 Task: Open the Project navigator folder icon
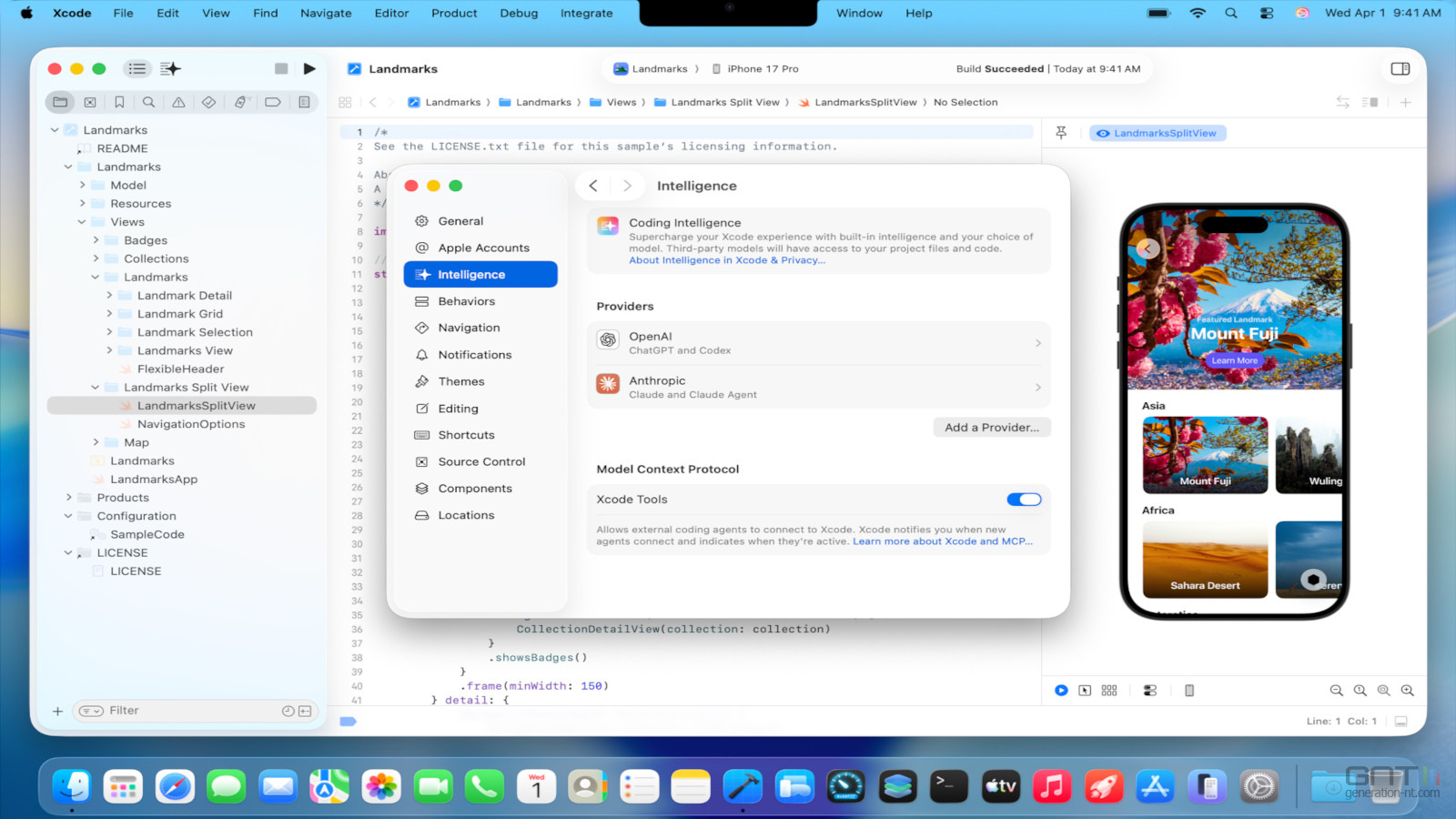pos(60,102)
